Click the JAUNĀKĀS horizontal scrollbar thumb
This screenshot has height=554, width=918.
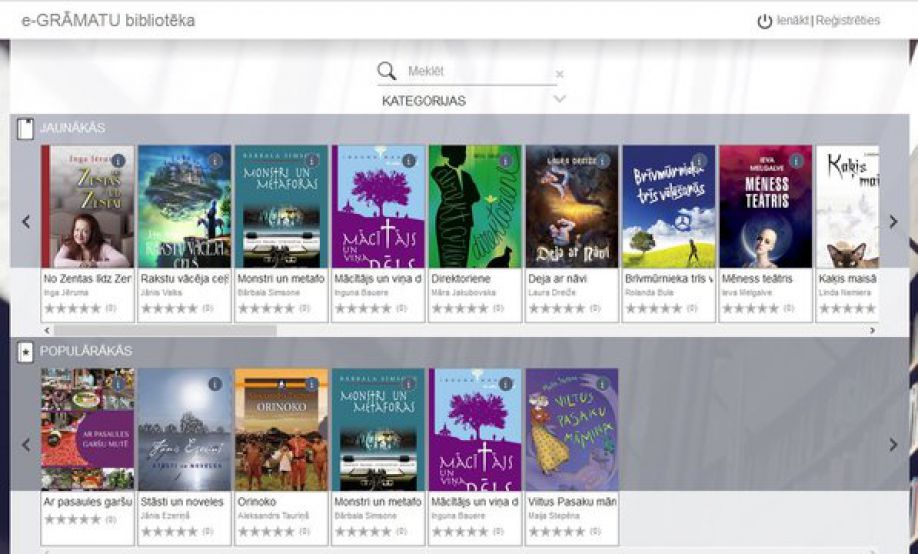point(165,331)
